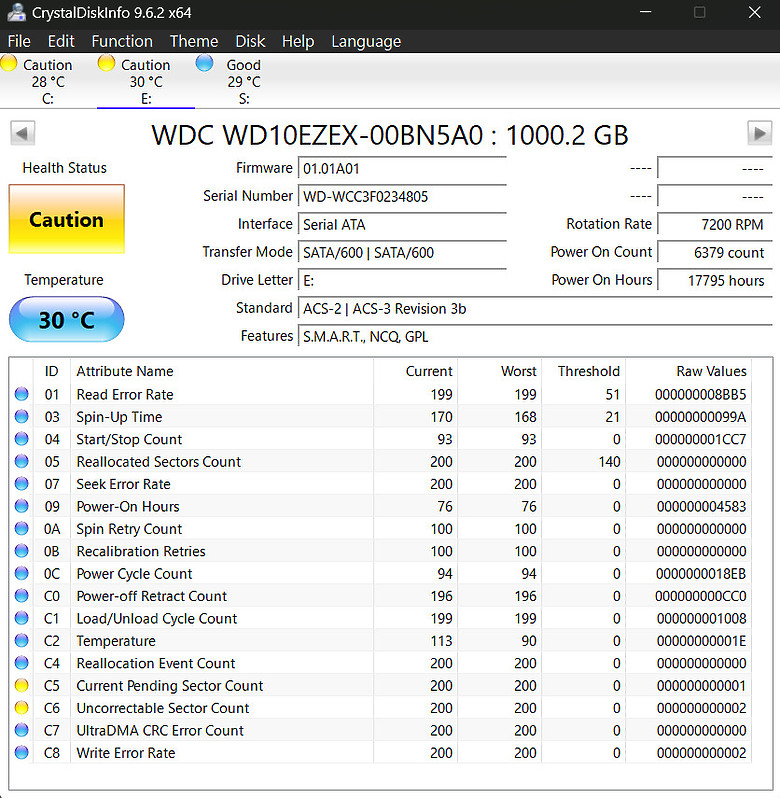Select the Write Error Rate attribute name
This screenshot has width=780, height=798.
coord(126,753)
